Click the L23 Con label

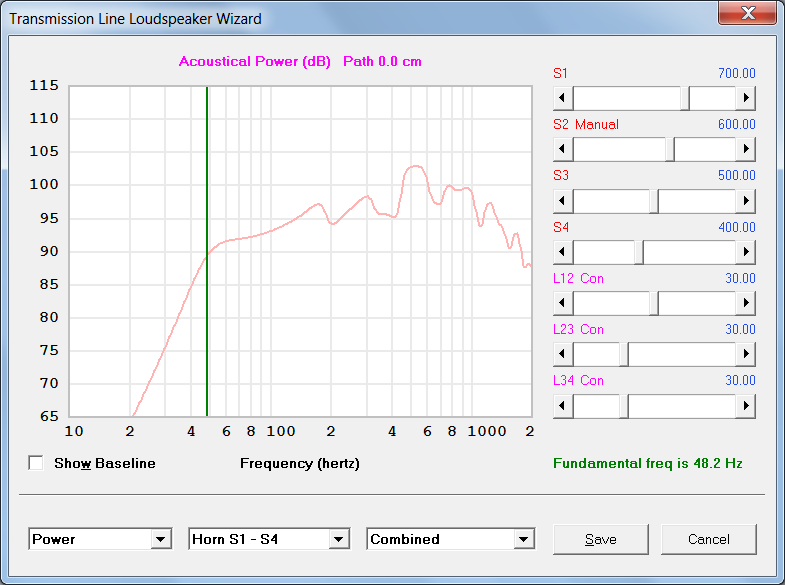(578, 329)
